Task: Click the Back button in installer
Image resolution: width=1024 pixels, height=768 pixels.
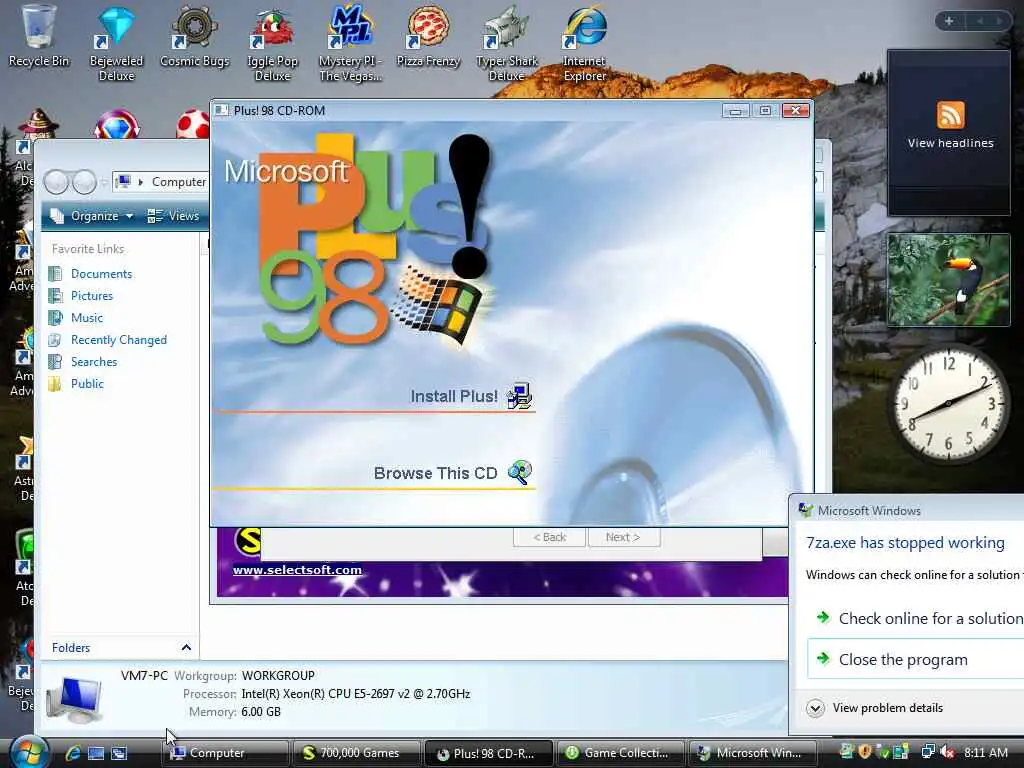Action: tap(549, 537)
